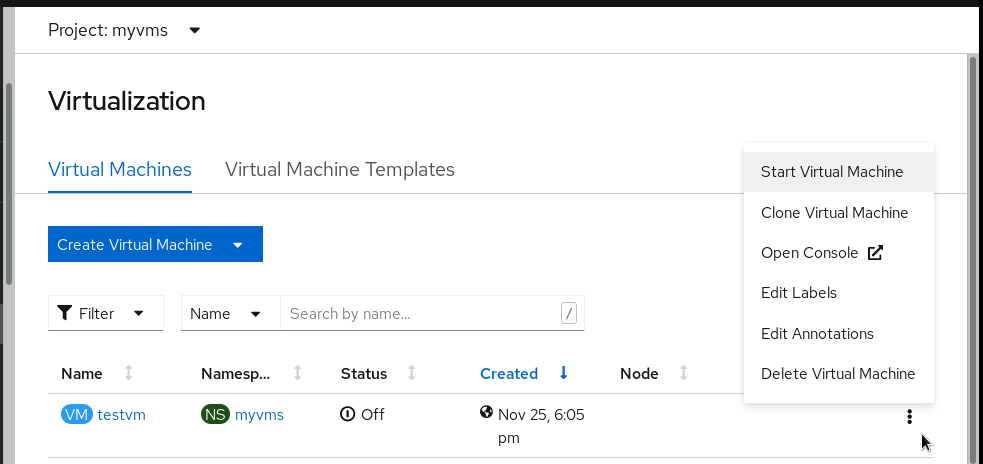Image resolution: width=983 pixels, height=464 pixels.
Task: Open the testvm virtual machine link
Action: 121,415
